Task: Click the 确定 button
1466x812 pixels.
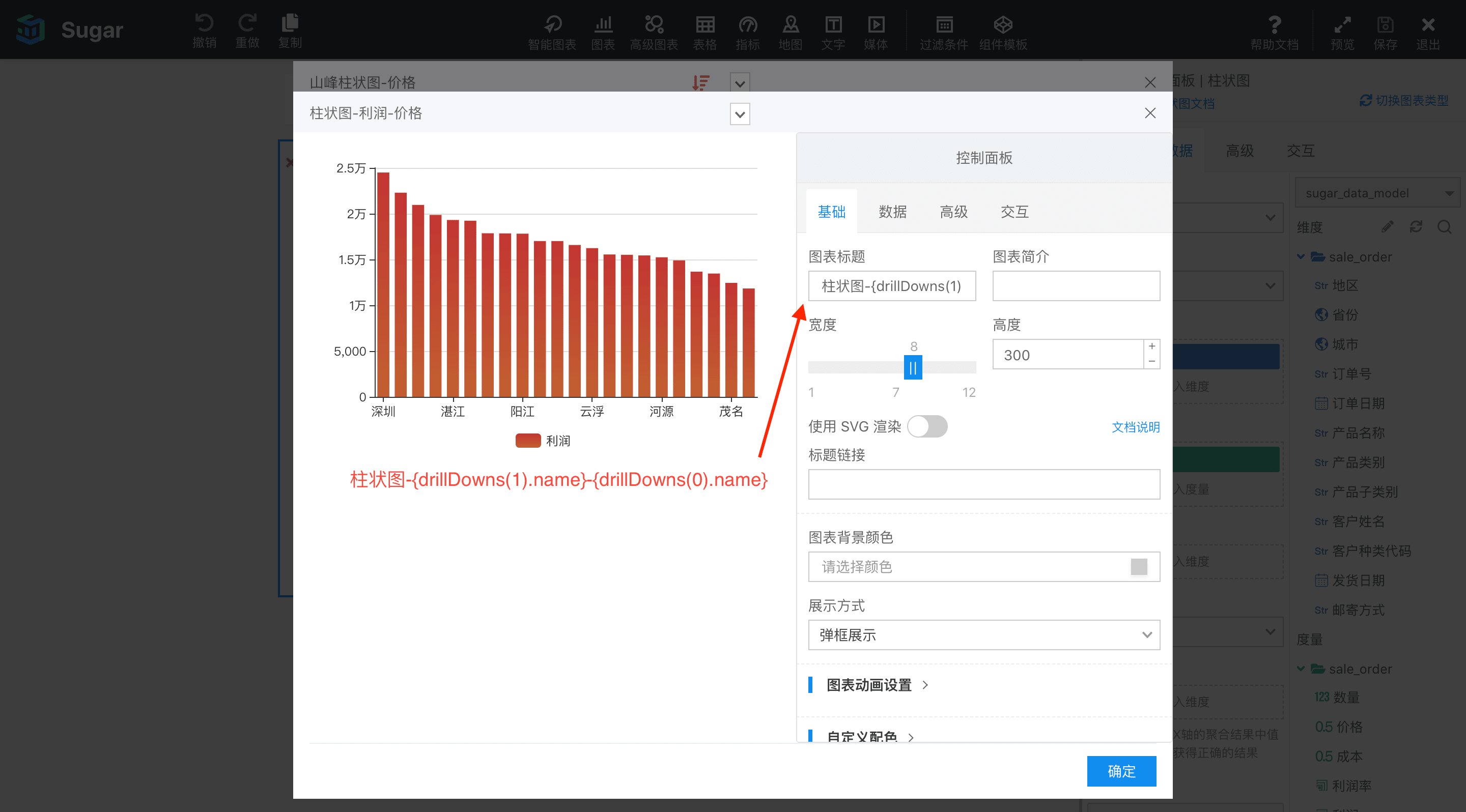Action: click(1121, 771)
